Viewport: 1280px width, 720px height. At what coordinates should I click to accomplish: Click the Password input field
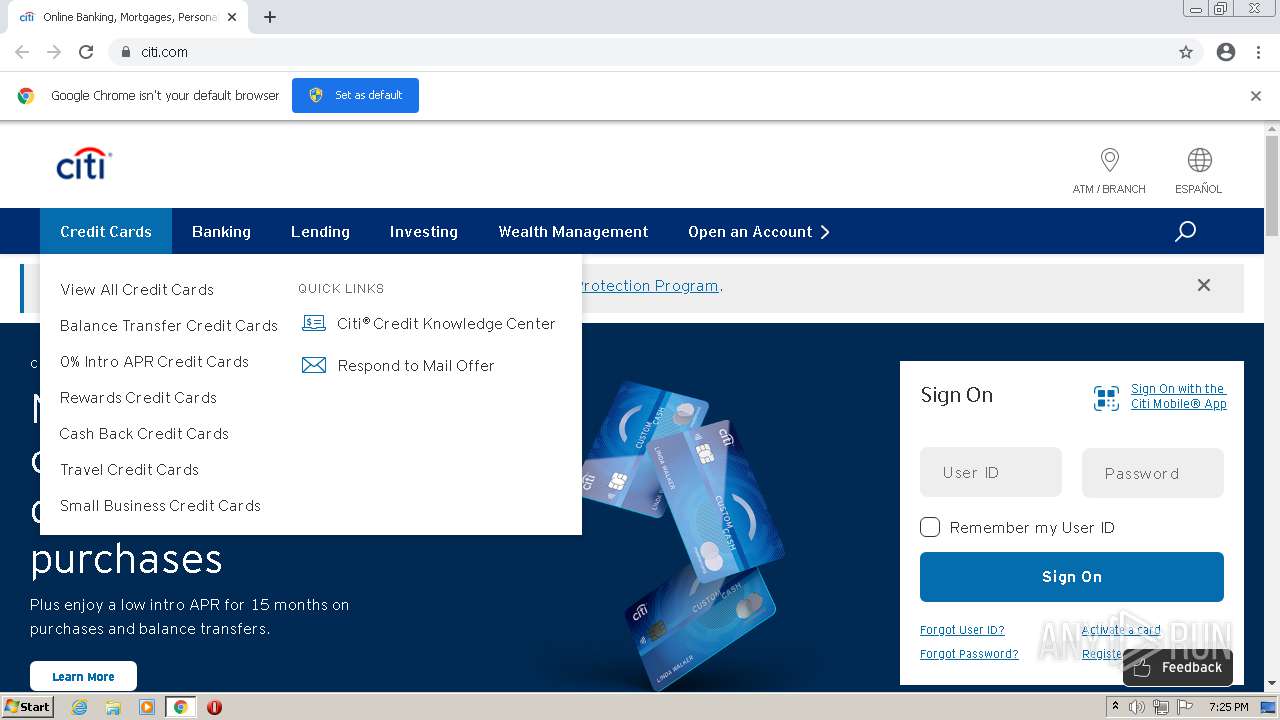click(1153, 472)
